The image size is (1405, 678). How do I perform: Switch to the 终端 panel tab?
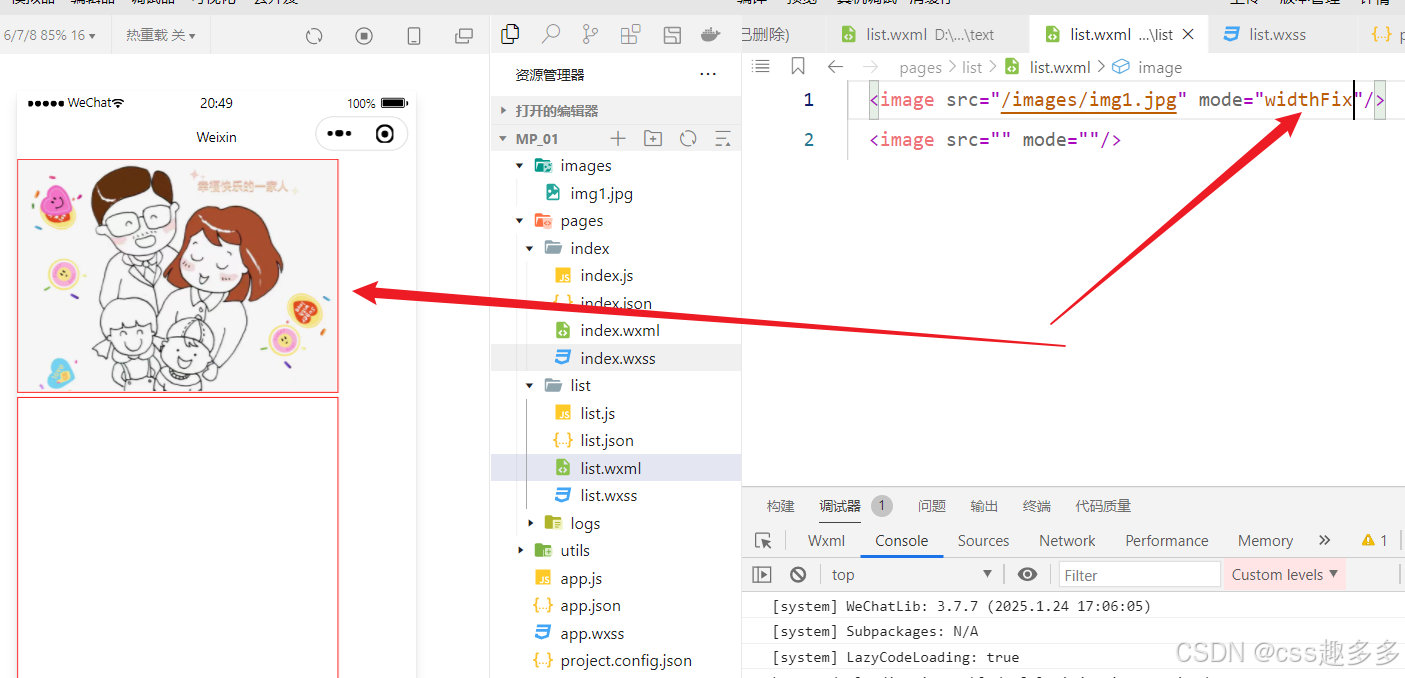pyautogui.click(x=1037, y=506)
